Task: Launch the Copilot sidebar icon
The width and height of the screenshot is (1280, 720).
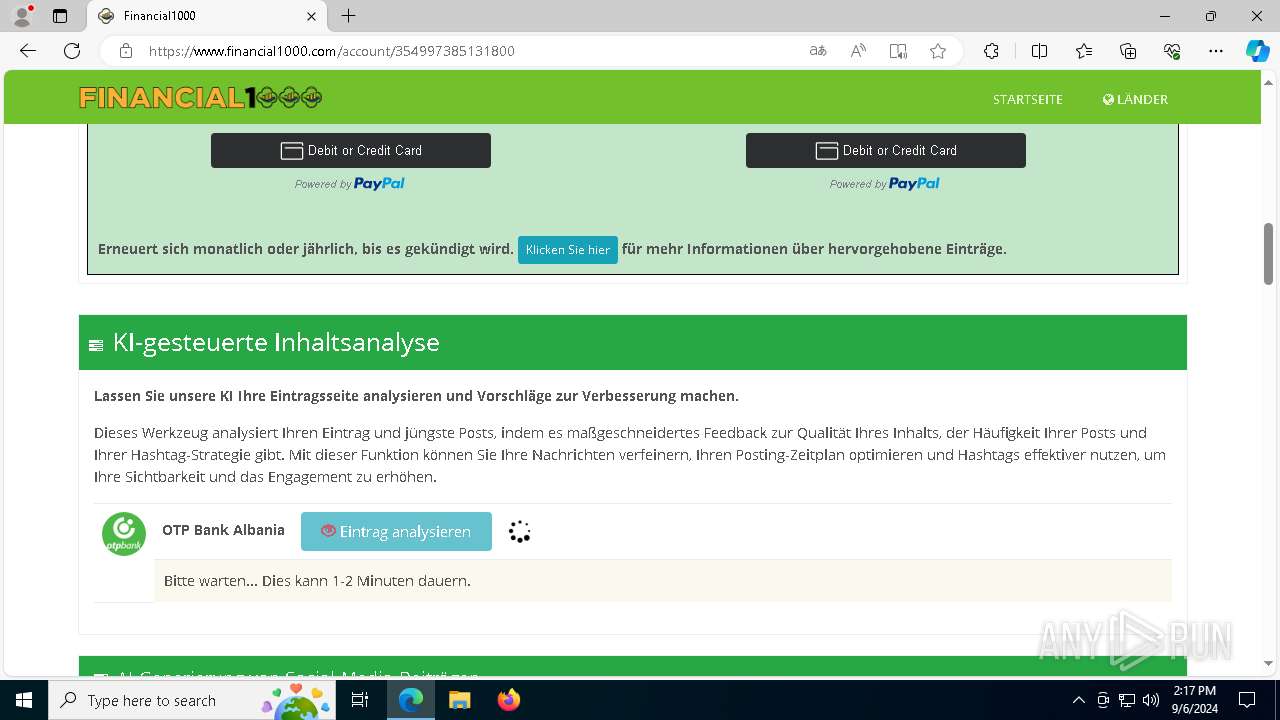Action: (x=1257, y=51)
